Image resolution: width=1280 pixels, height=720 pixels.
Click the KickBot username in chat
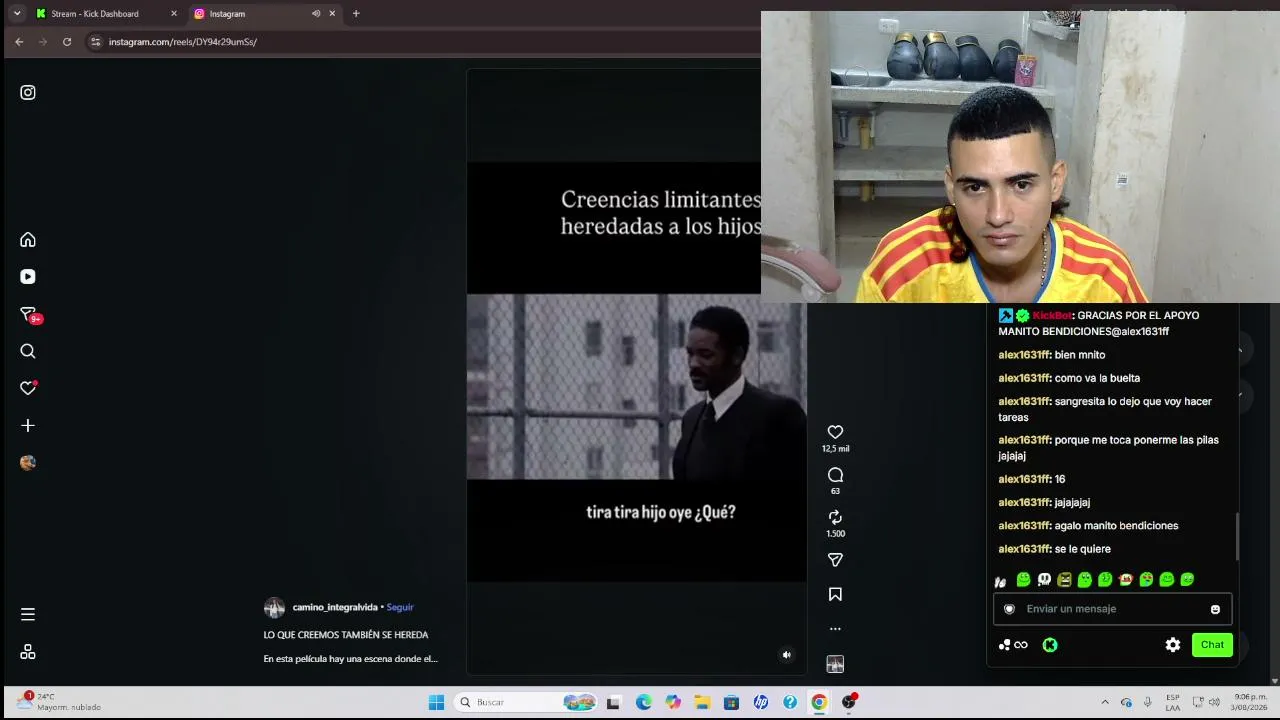[x=1052, y=316]
